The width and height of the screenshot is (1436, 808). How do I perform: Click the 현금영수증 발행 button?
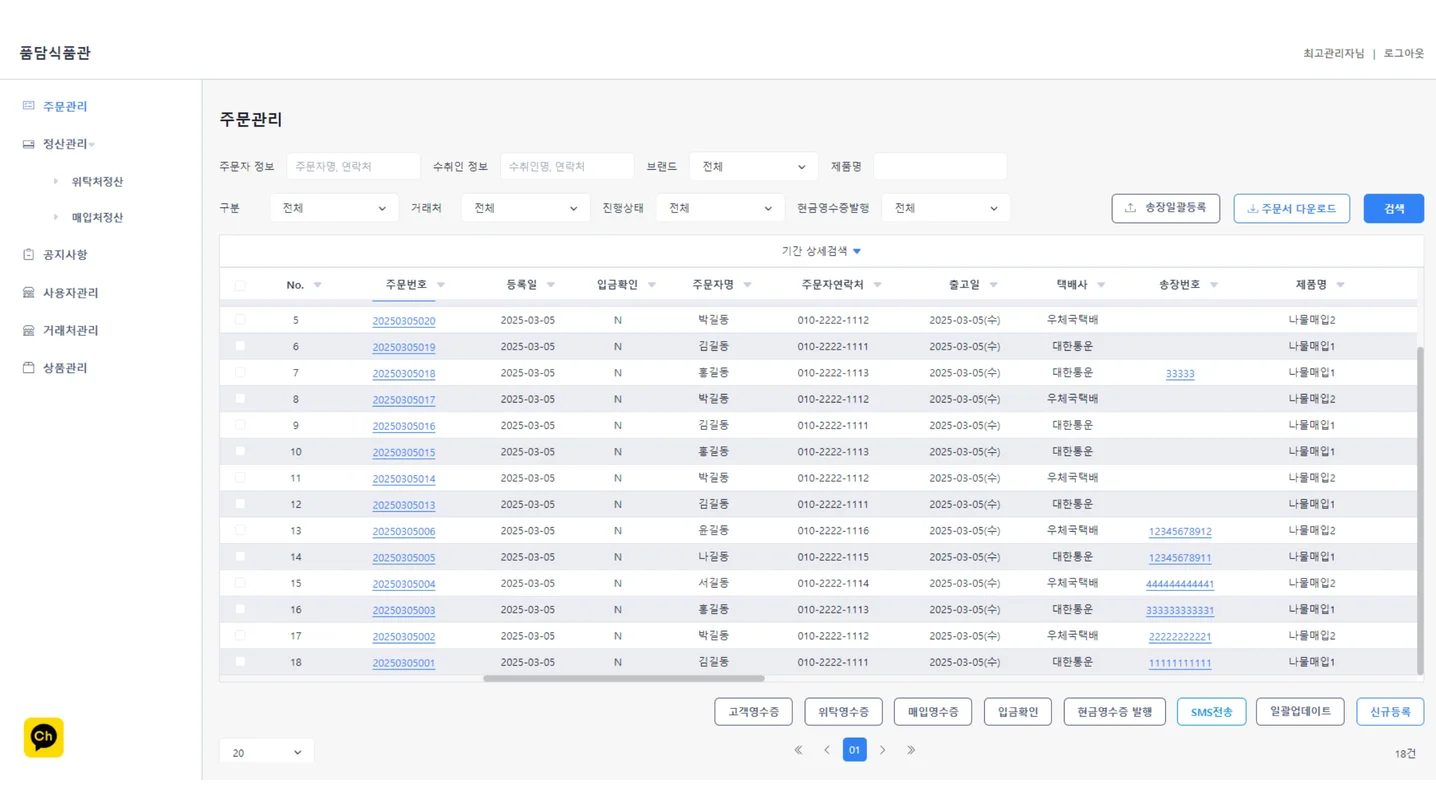click(1114, 712)
